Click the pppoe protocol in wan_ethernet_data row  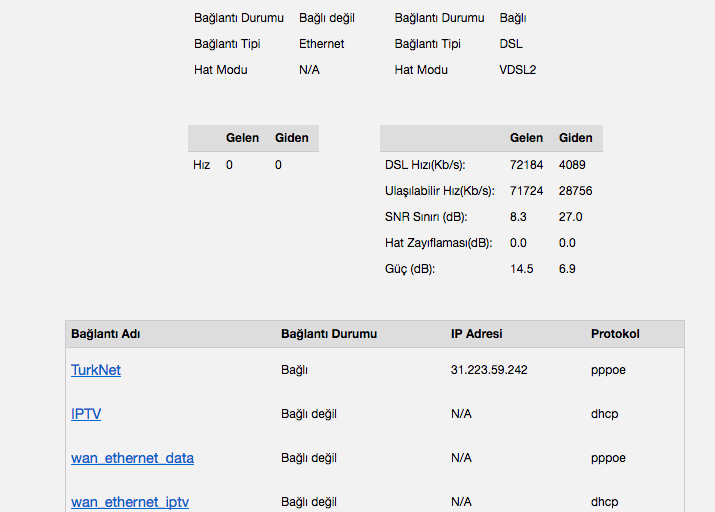tap(608, 458)
